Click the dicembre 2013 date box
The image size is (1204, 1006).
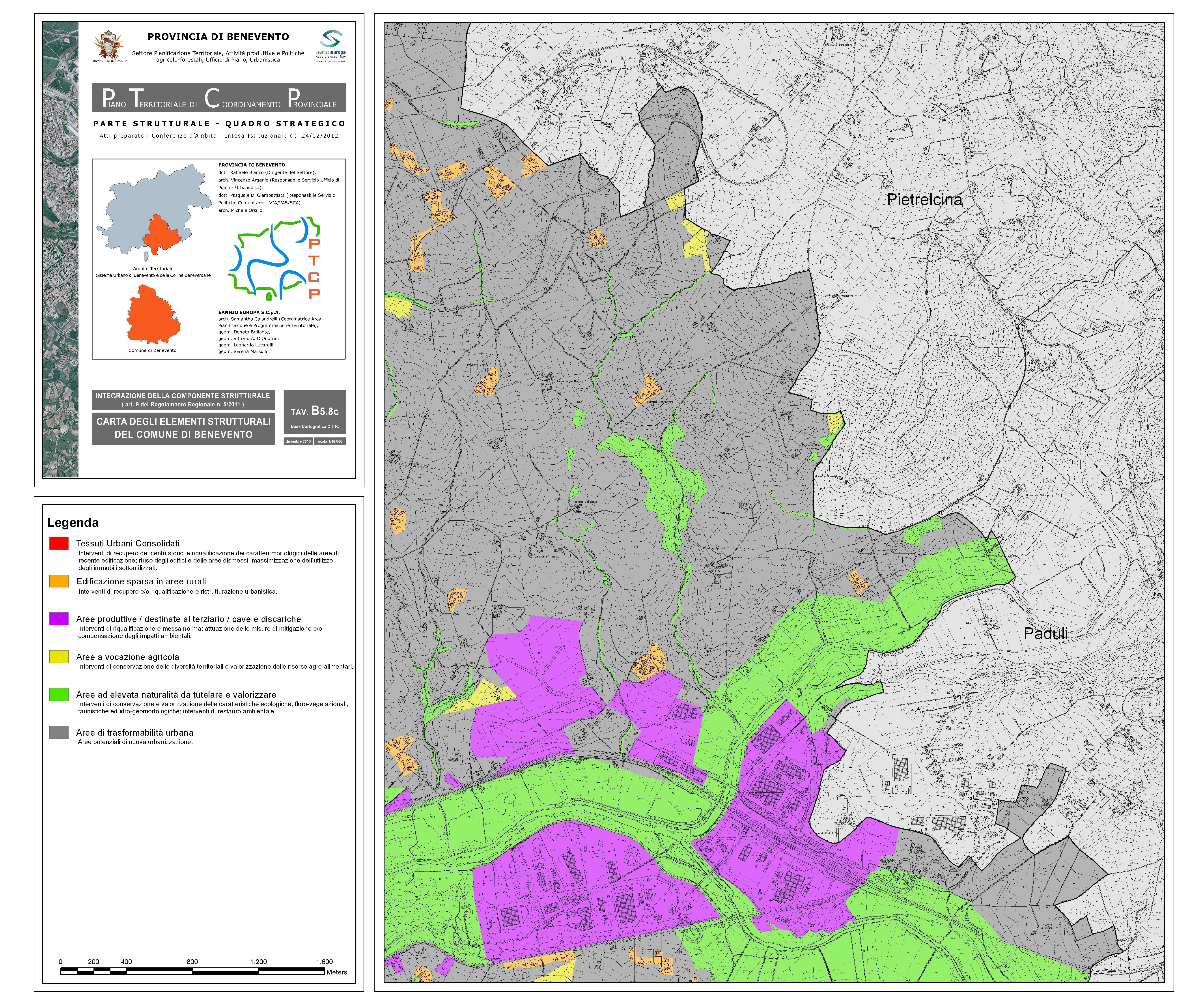tap(298, 441)
